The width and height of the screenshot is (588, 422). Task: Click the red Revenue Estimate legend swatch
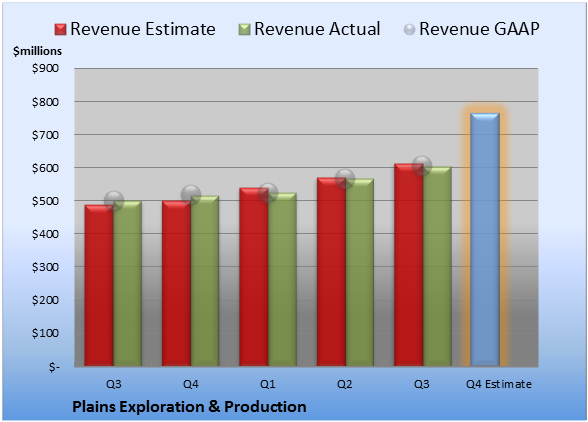(60, 30)
